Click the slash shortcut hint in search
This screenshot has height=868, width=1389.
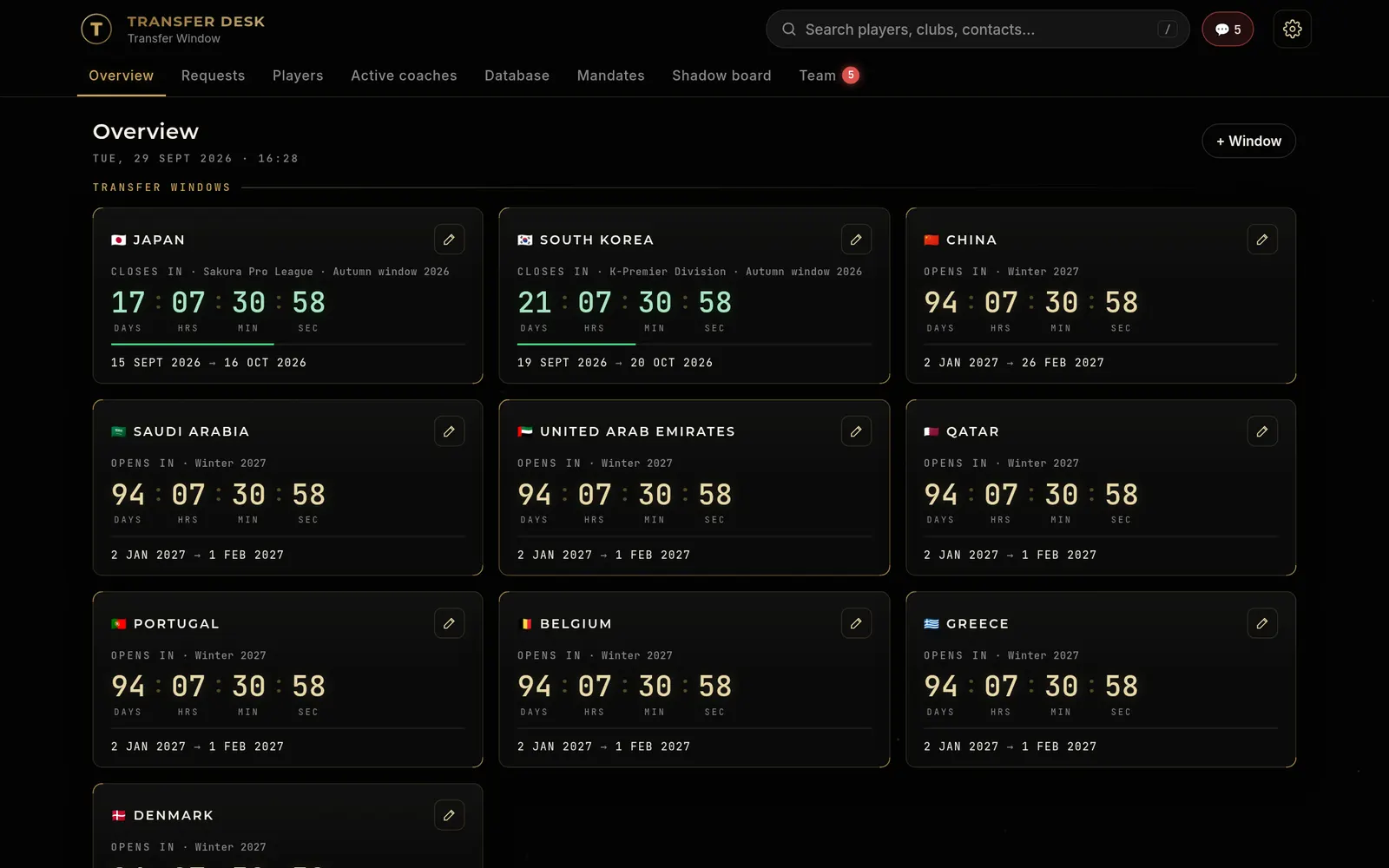[1168, 30]
